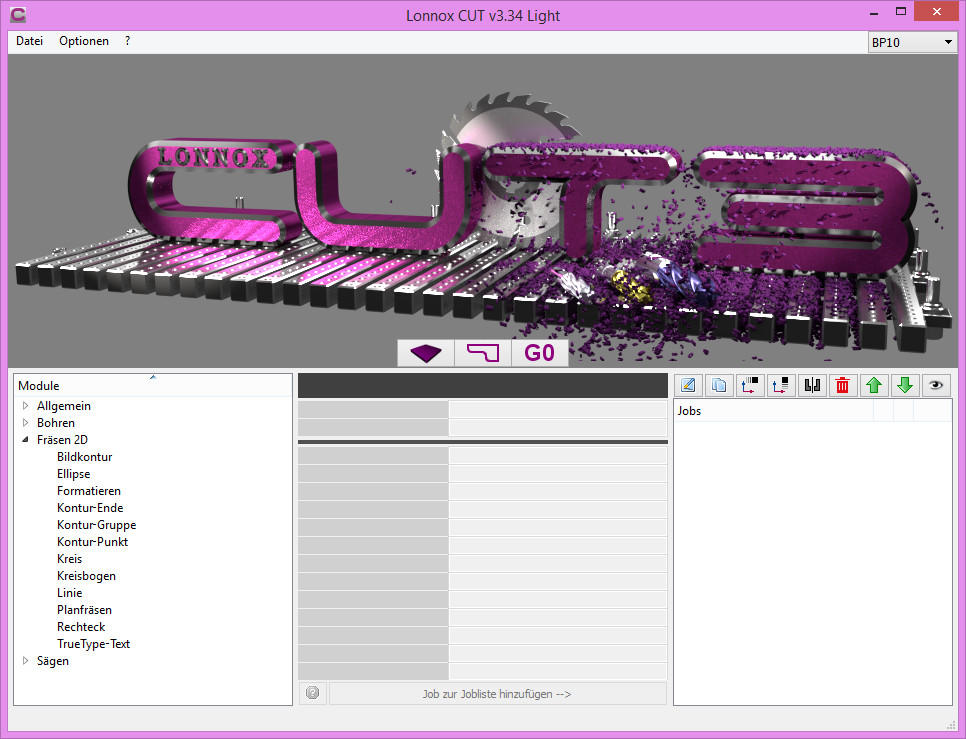The image size is (966, 739).
Task: Click the Lonnox C logo in the title bar
Action: (x=18, y=15)
